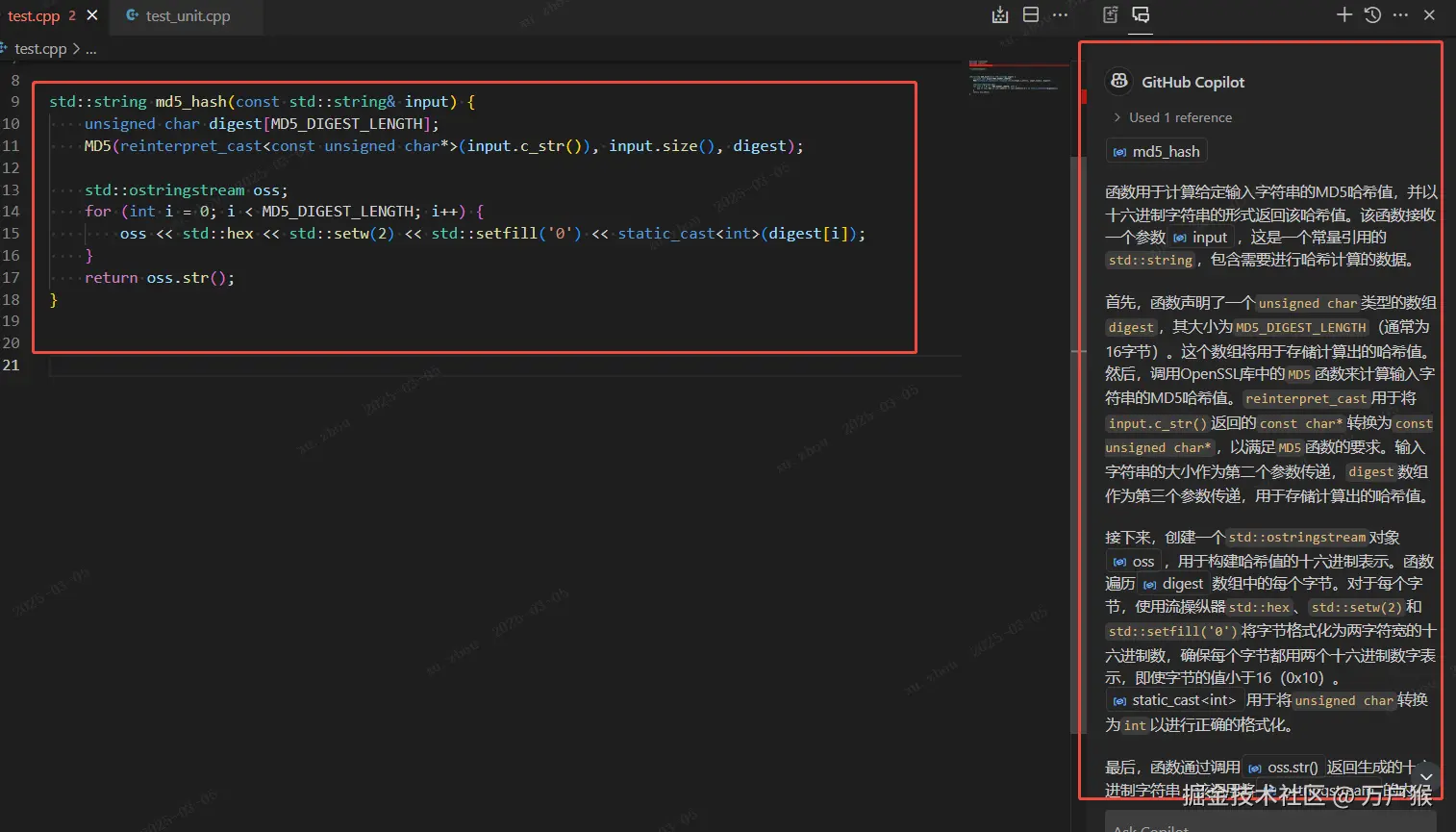This screenshot has height=832, width=1456.
Task: Open the test_unit.cpp tab
Action: (x=188, y=16)
